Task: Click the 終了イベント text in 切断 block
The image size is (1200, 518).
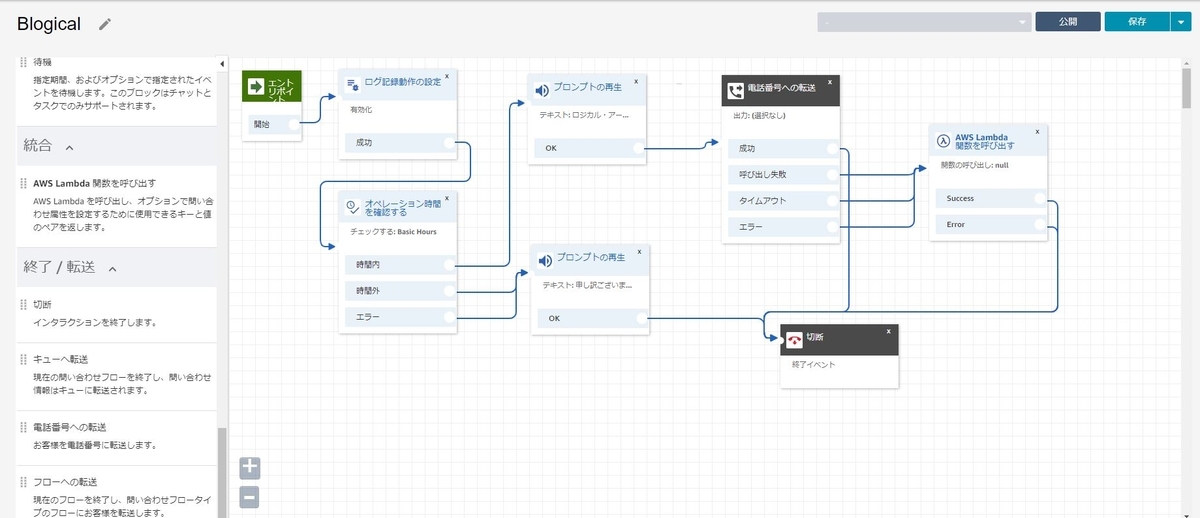Action: click(x=815, y=365)
